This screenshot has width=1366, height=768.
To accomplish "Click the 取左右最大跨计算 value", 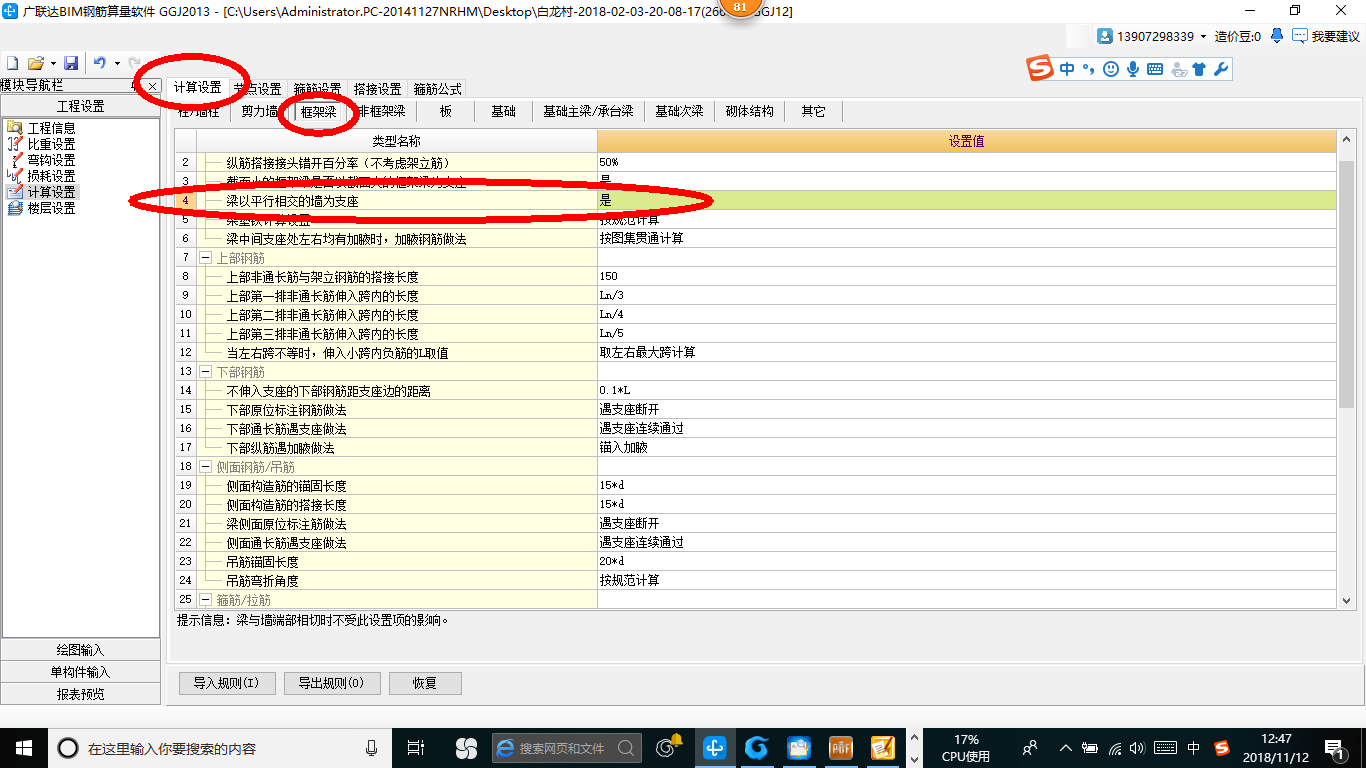I will pyautogui.click(x=966, y=352).
